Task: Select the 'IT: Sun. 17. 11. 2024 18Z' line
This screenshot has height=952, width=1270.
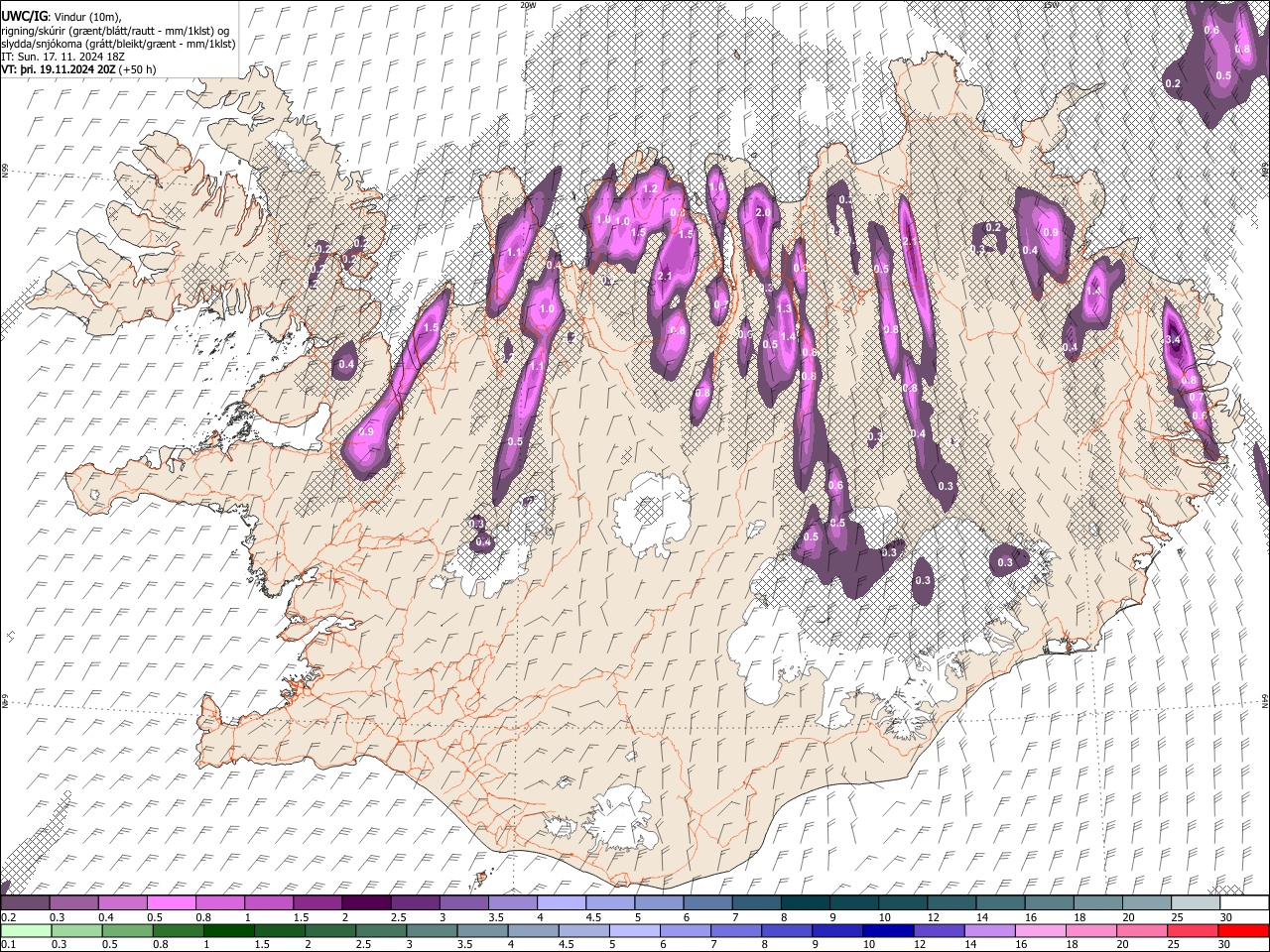Action: (x=63, y=57)
